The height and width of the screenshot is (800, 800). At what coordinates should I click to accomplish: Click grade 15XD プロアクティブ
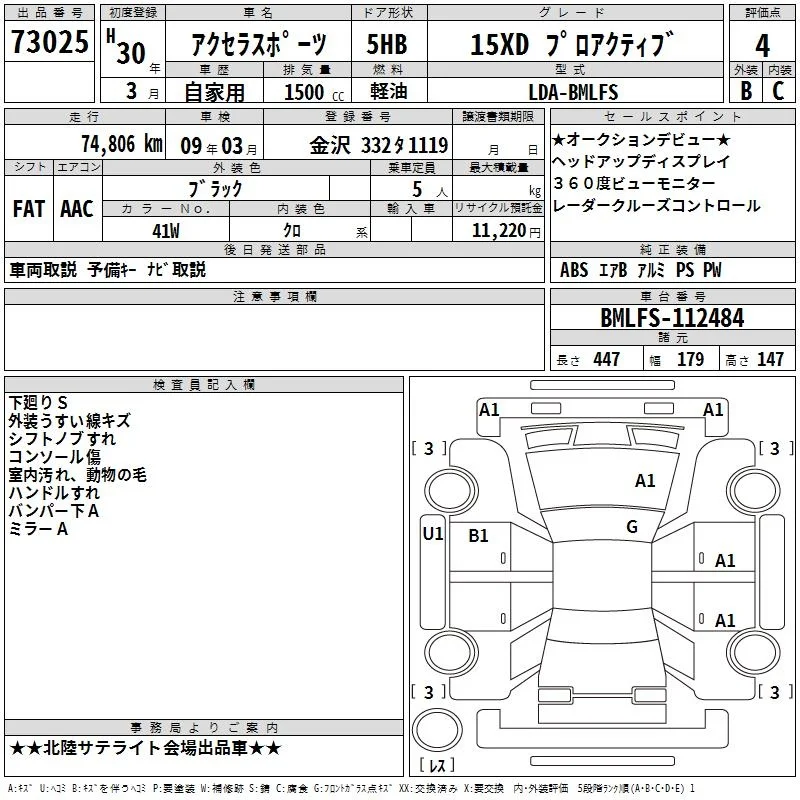(x=572, y=44)
